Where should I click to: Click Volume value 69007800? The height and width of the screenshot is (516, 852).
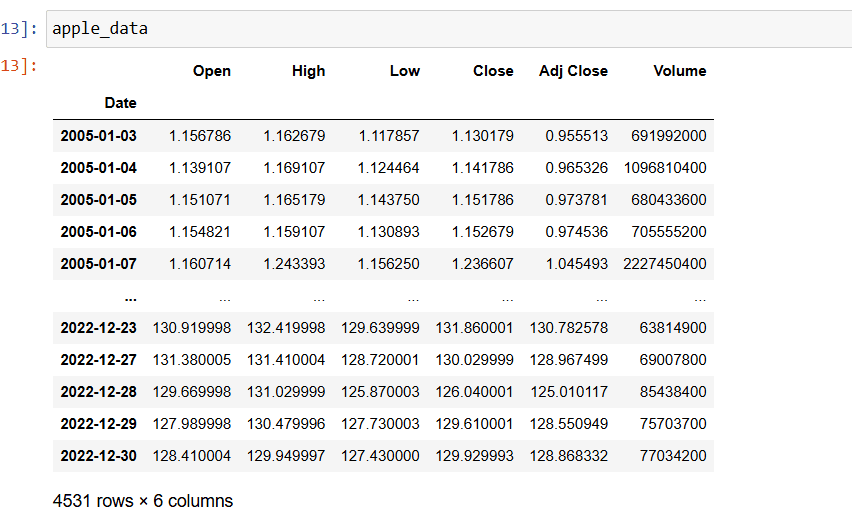673,360
